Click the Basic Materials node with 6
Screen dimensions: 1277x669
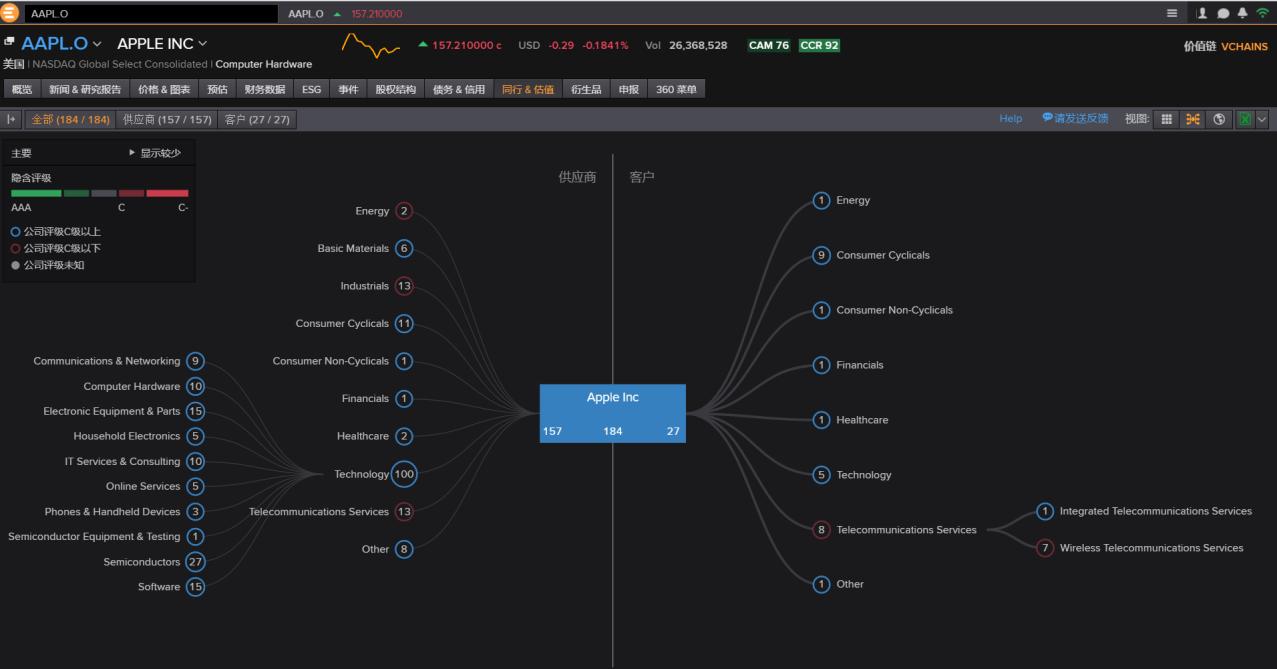[404, 248]
